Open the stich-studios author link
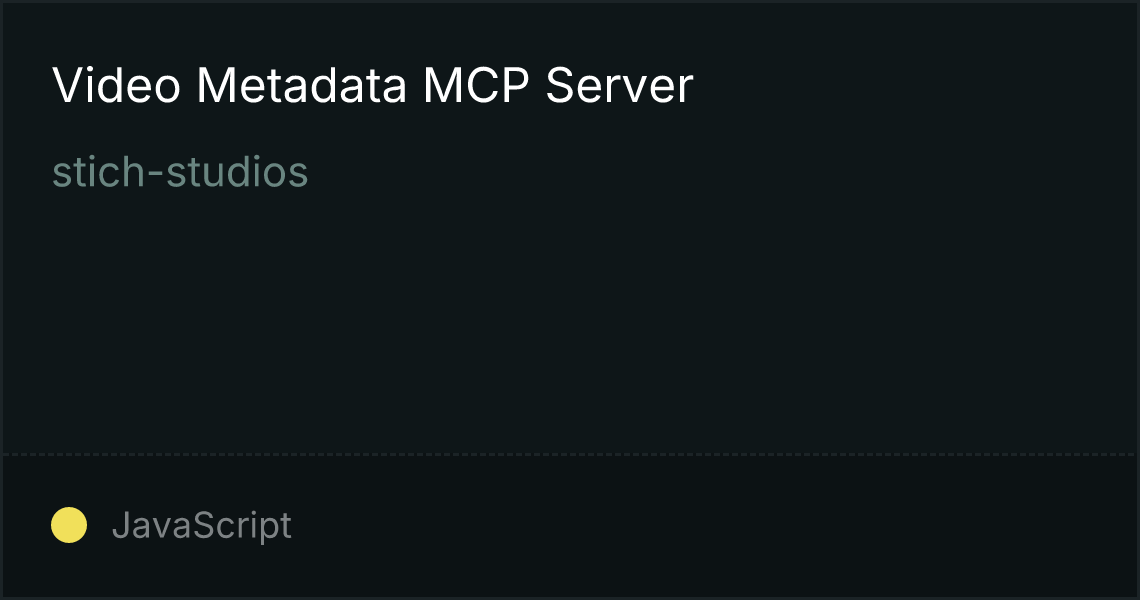The image size is (1140, 600). (x=180, y=172)
